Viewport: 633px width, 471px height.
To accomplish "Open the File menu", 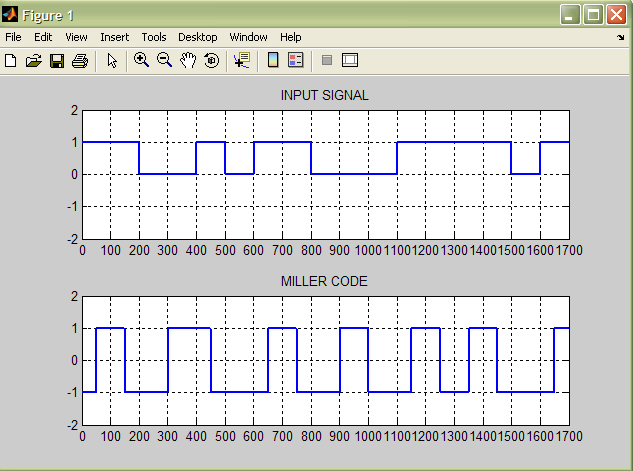I will 13,37.
